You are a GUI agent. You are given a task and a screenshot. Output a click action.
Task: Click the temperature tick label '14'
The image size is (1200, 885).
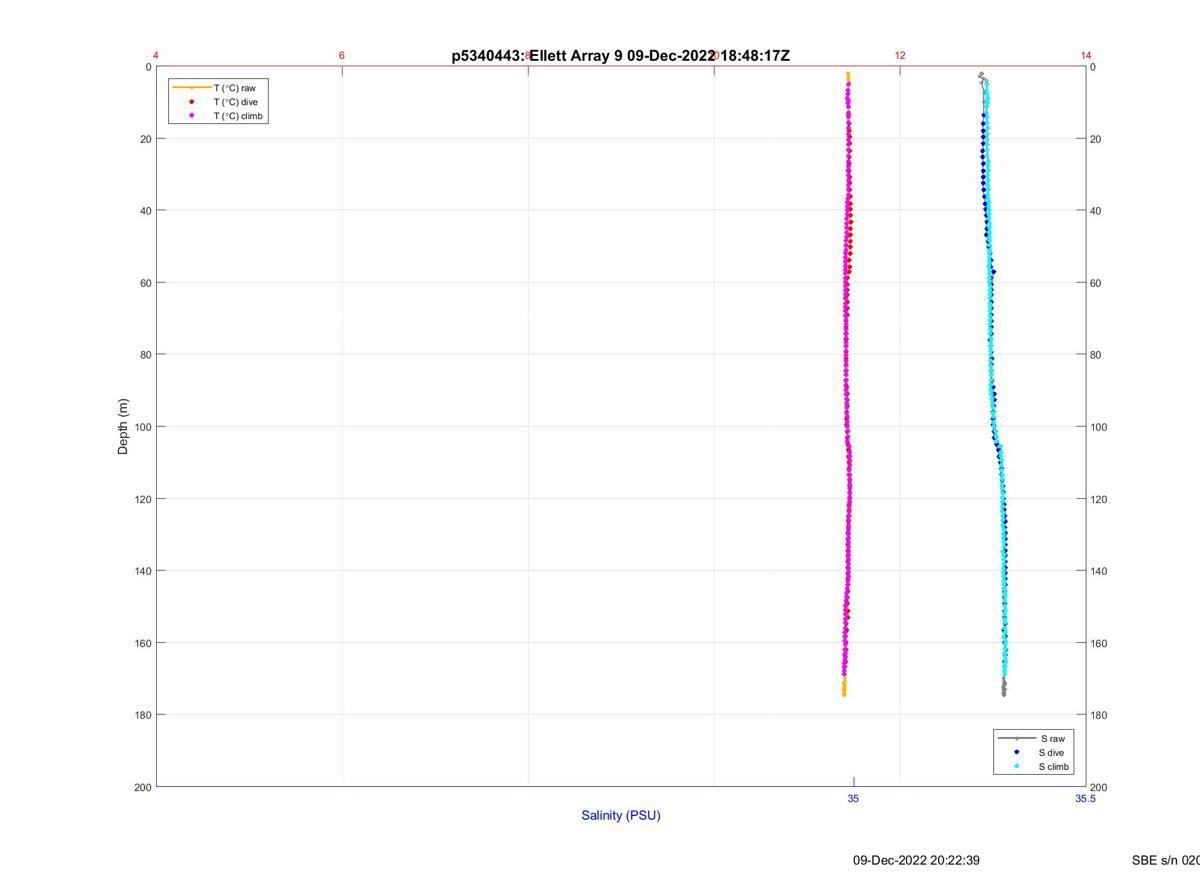[1086, 55]
